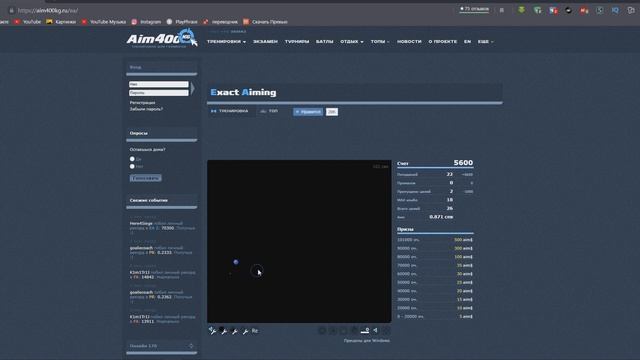Image resolution: width=640 pixels, height=360 pixels.
Task: Click the lock icon in address bar
Action: coord(11,10)
